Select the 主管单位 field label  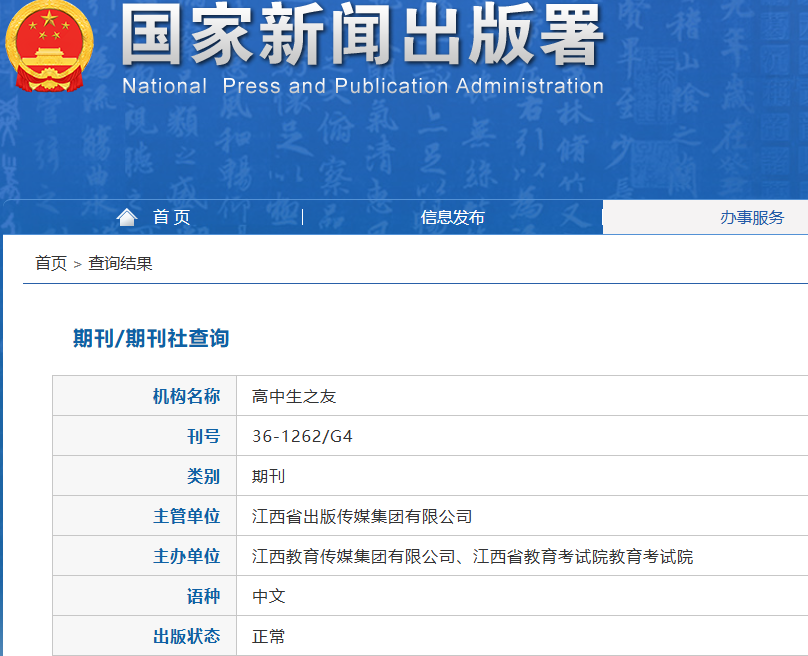[187, 516]
